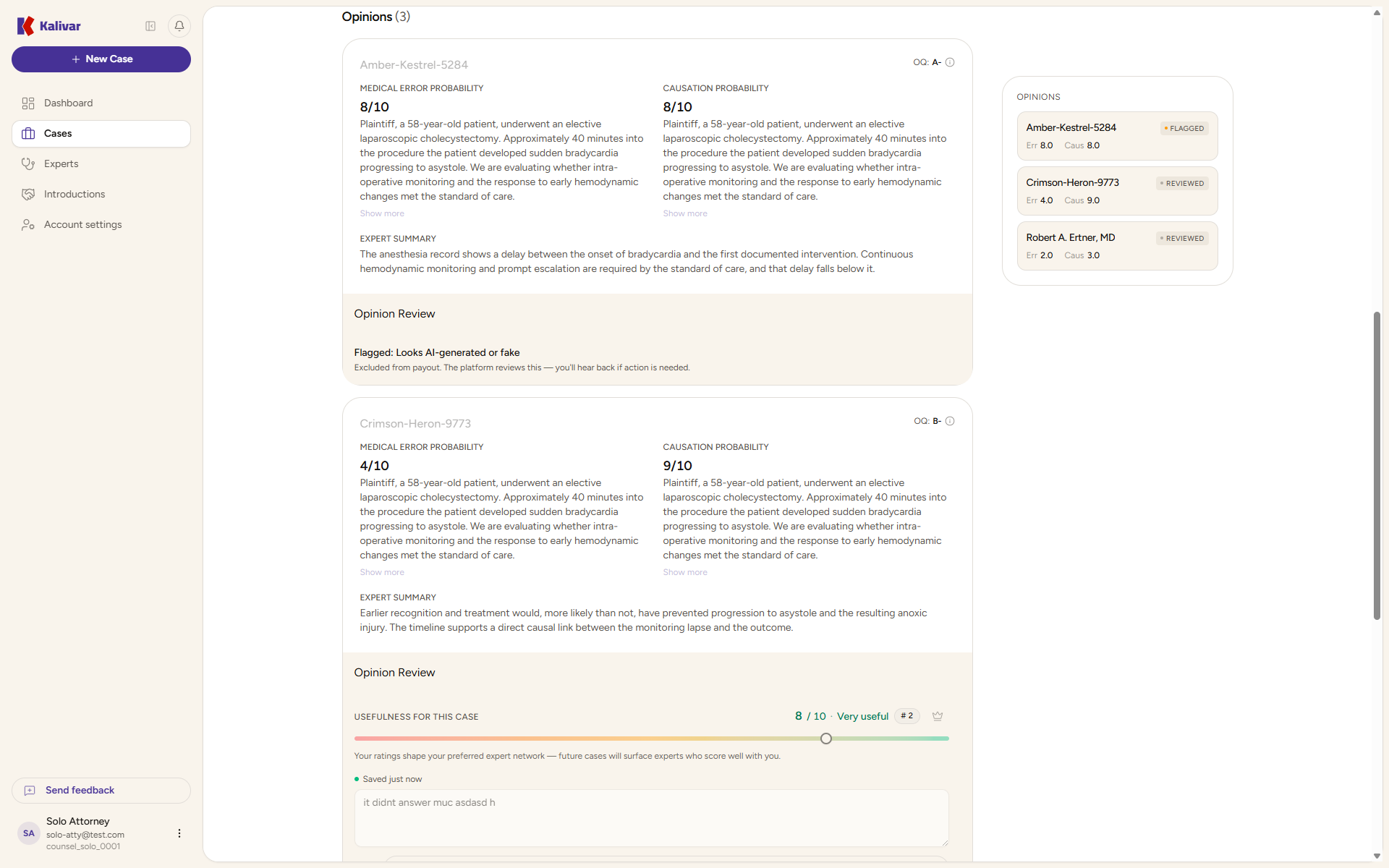Open Introductions page
The width and height of the screenshot is (1389, 868).
click(x=101, y=195)
